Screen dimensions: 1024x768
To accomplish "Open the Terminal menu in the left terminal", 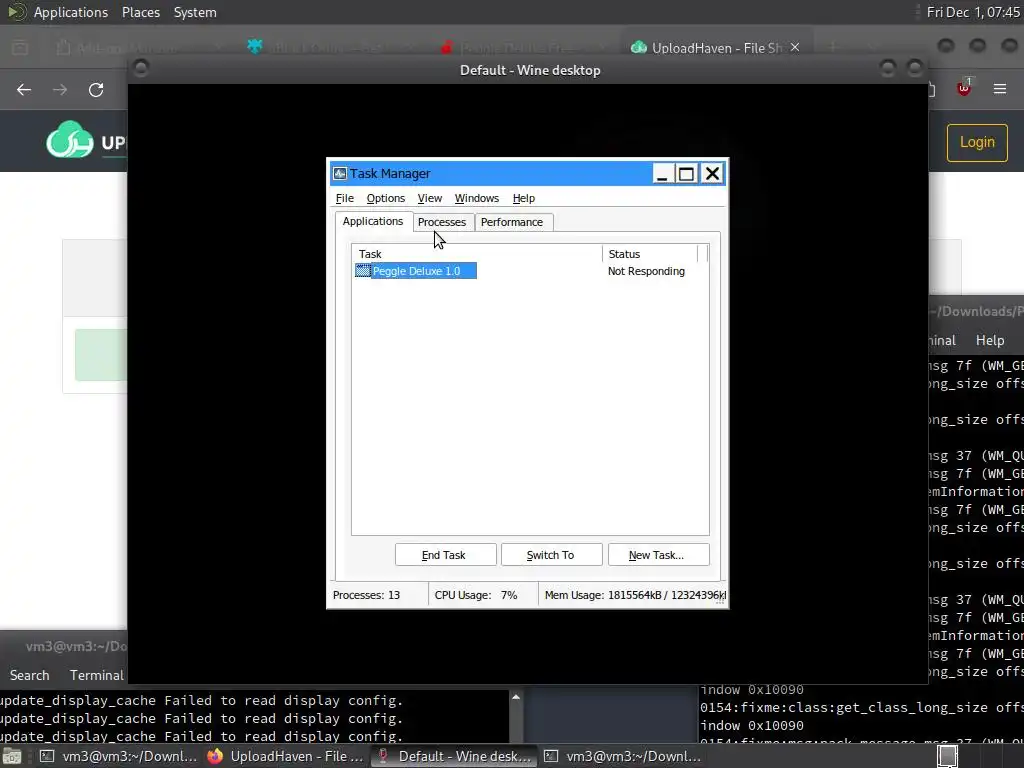I will [x=97, y=675].
